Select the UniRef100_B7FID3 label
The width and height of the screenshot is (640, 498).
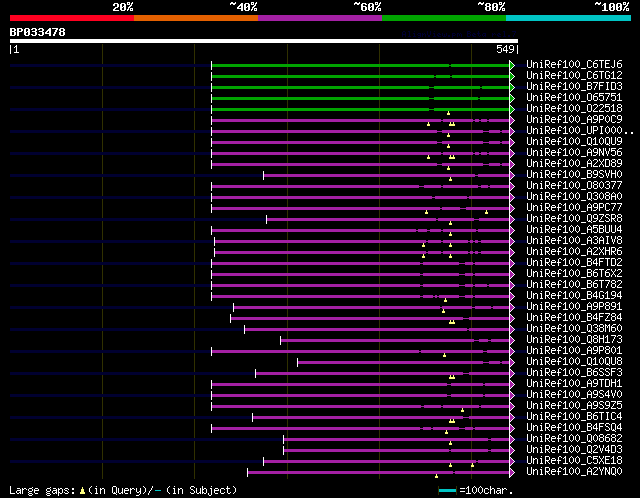click(574, 86)
